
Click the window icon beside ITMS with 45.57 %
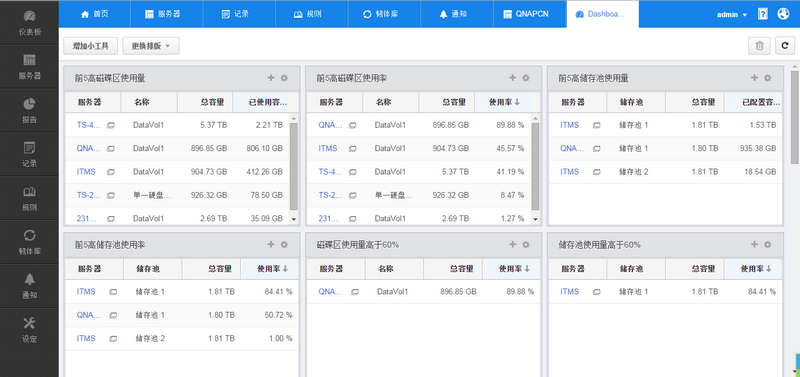pyautogui.click(x=353, y=148)
